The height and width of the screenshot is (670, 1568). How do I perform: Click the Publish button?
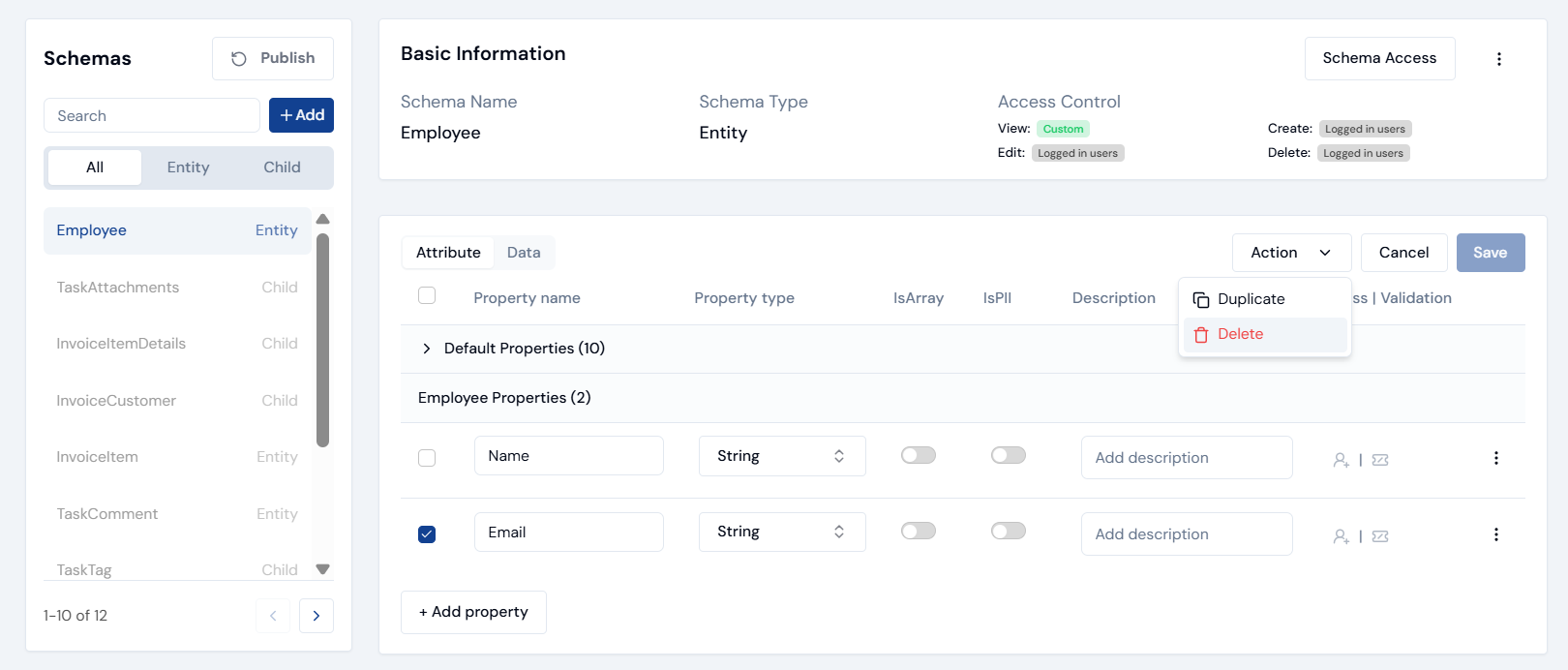pos(273,58)
